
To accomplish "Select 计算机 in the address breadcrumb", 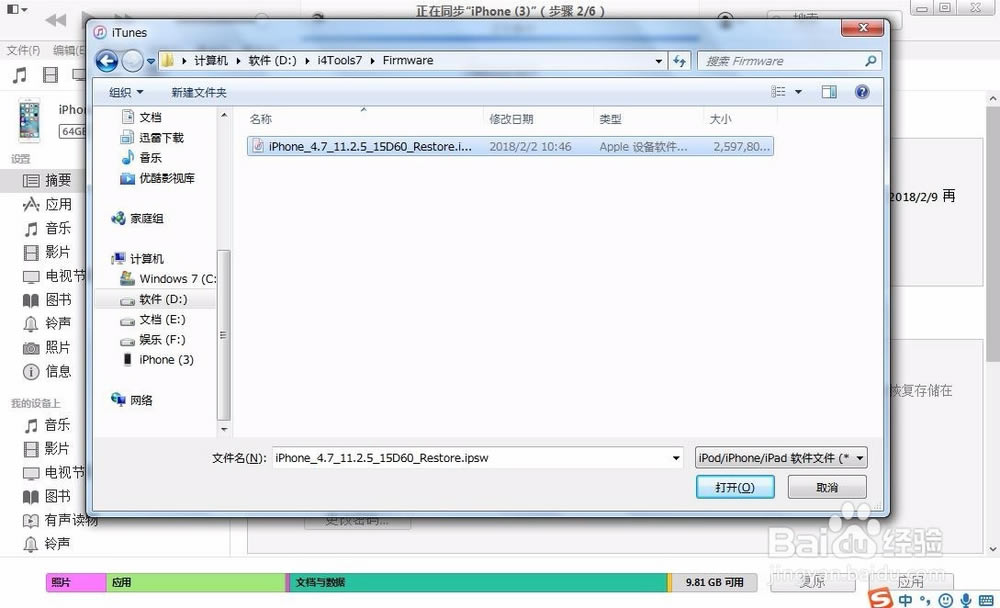I will [x=210, y=61].
